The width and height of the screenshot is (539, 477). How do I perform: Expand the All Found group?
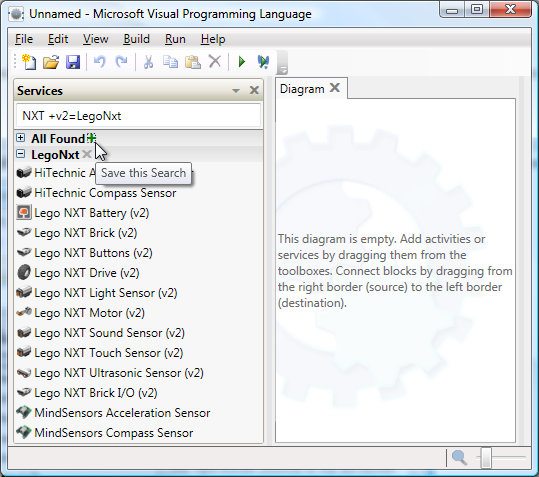[21, 138]
